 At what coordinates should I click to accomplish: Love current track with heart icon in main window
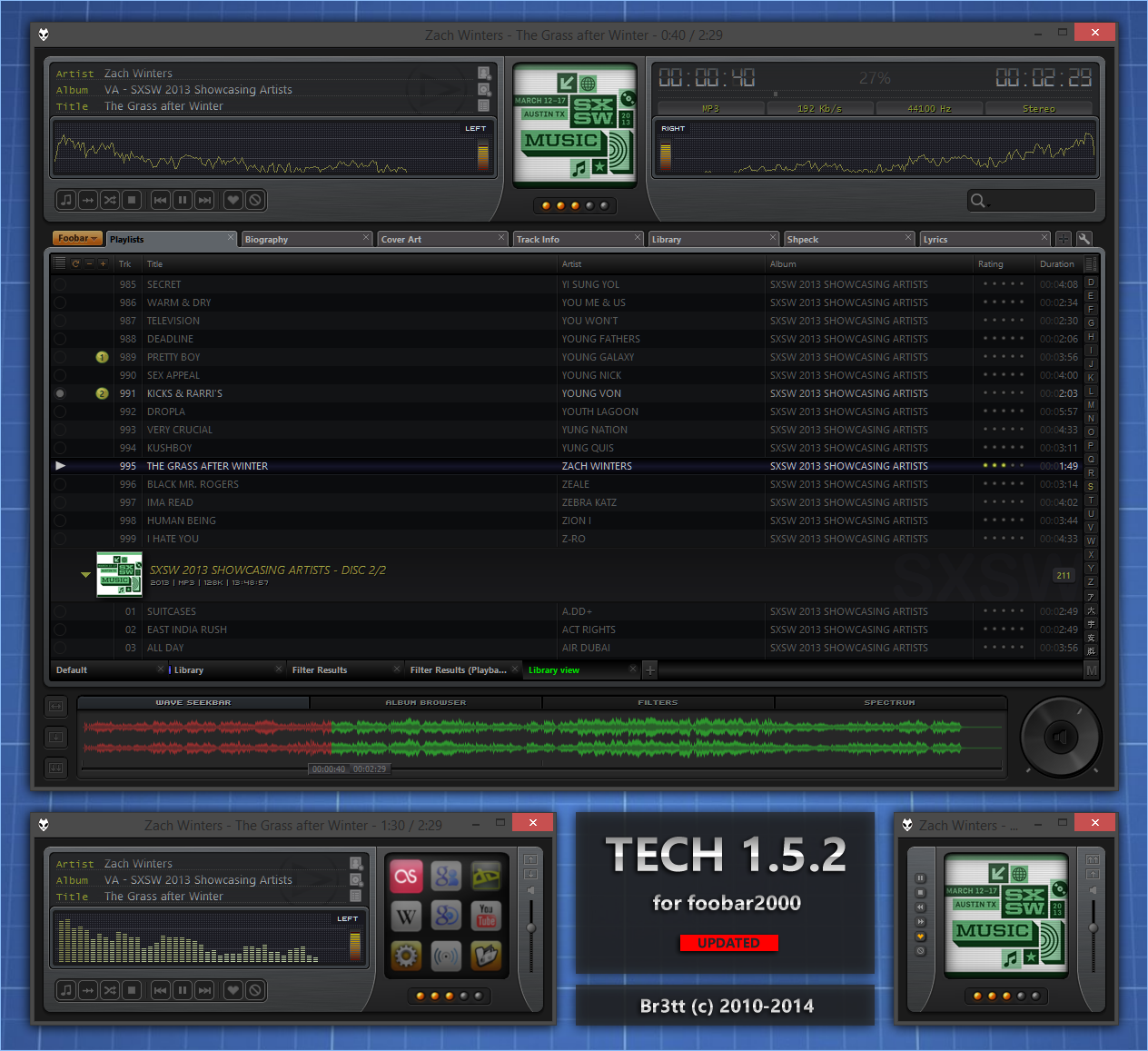(x=233, y=200)
